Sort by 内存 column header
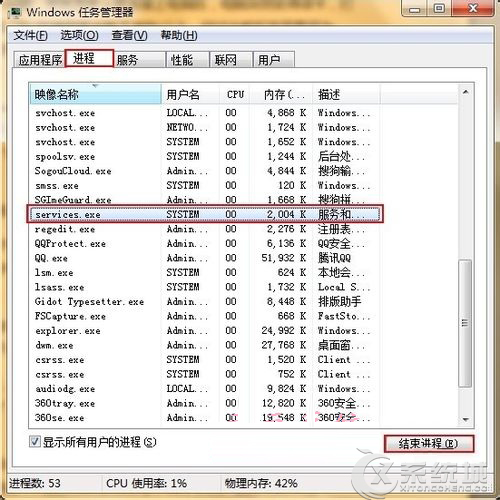500x500 pixels. 282,94
